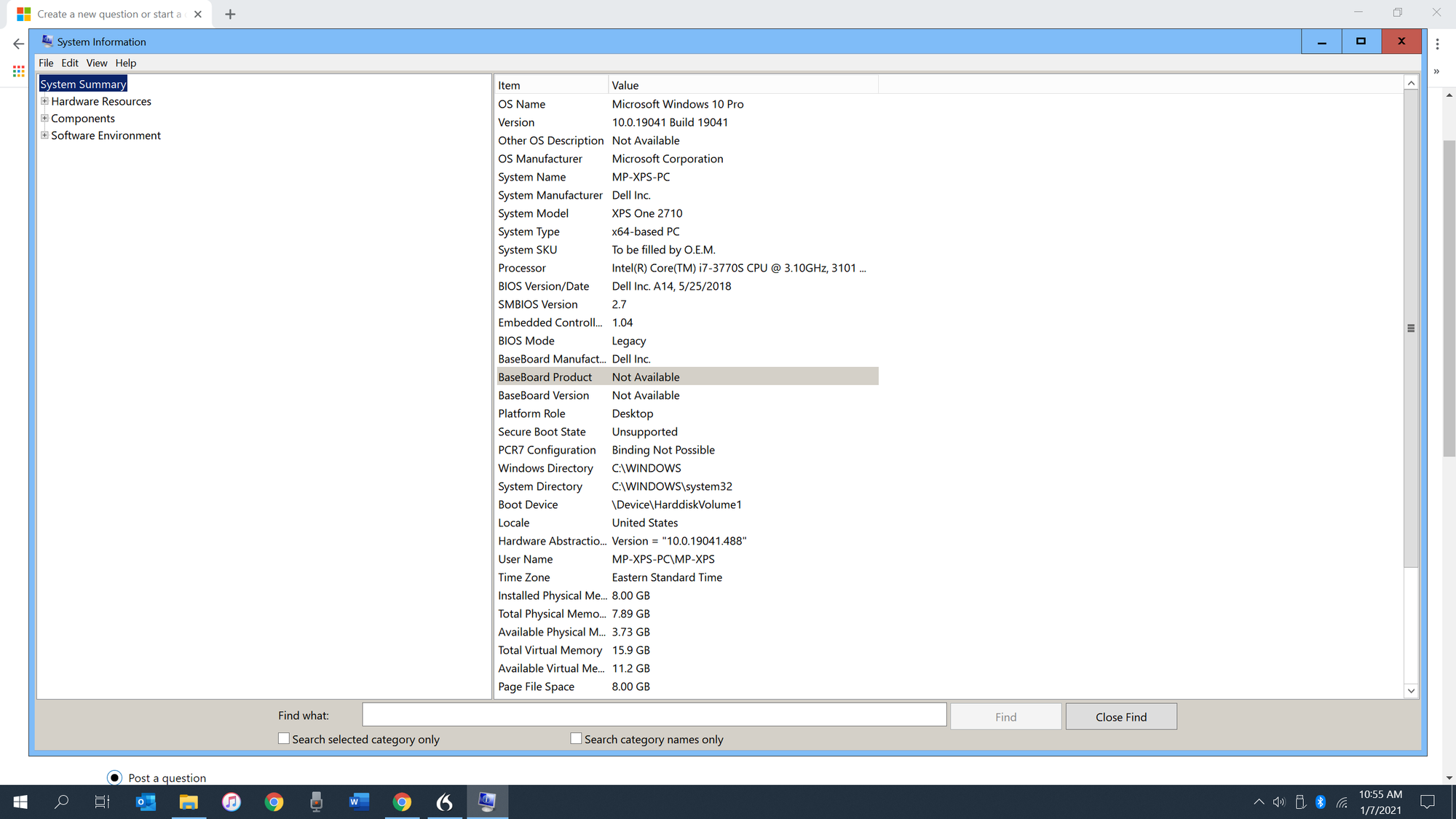Viewport: 1456px width, 819px height.
Task: Click the taskbar clock and date
Action: coord(1380,802)
